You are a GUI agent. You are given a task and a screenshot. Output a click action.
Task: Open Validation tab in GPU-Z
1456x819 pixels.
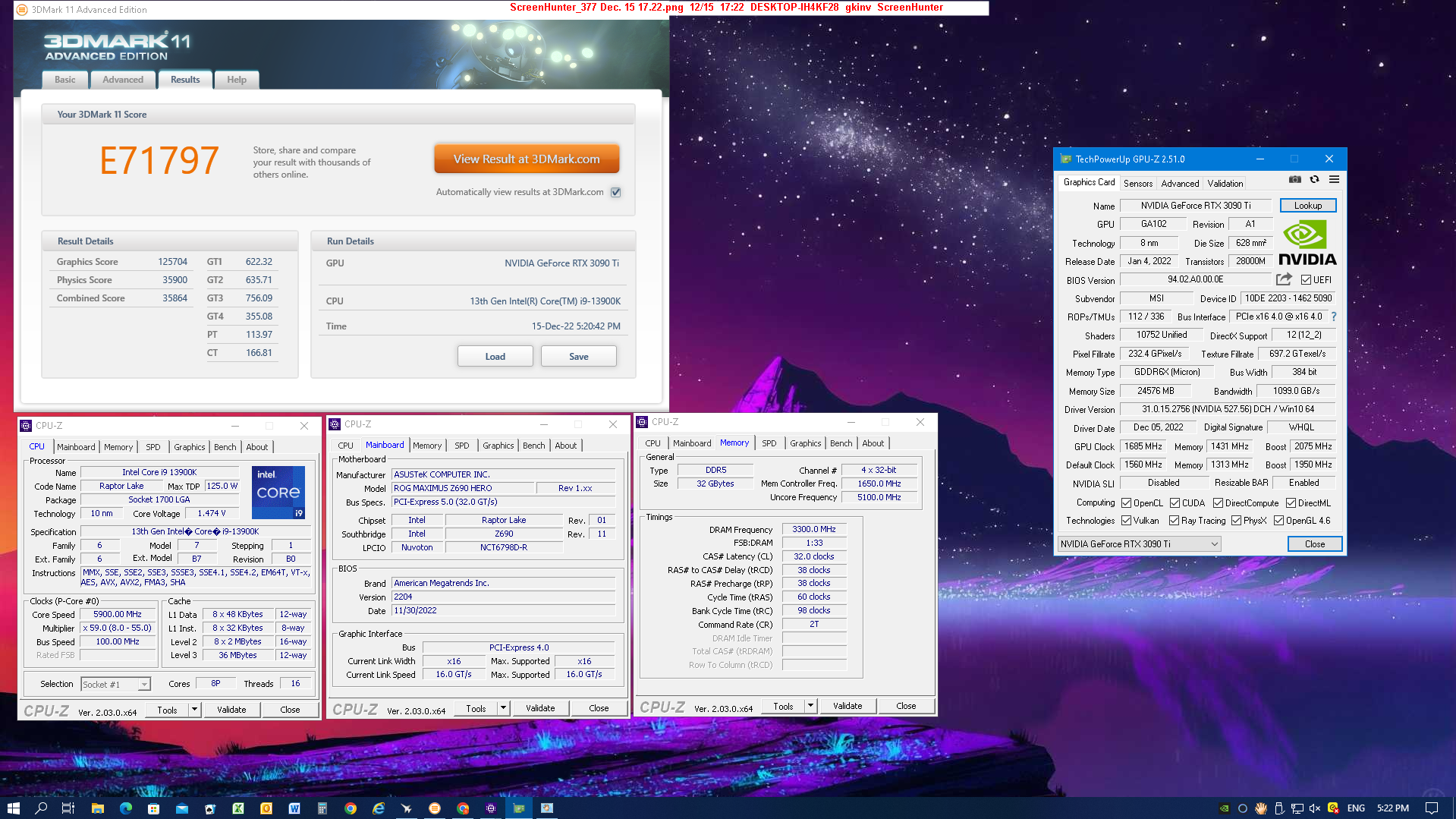(x=1225, y=183)
